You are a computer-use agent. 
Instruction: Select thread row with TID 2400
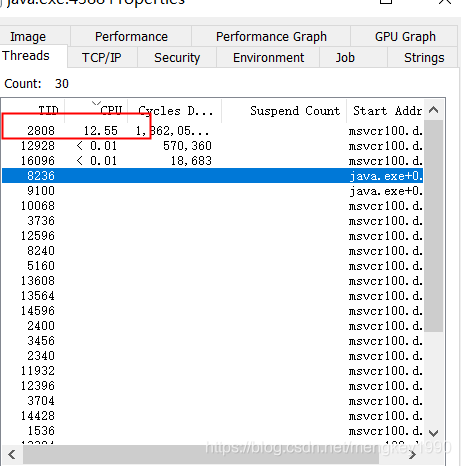pyautogui.click(x=213, y=326)
